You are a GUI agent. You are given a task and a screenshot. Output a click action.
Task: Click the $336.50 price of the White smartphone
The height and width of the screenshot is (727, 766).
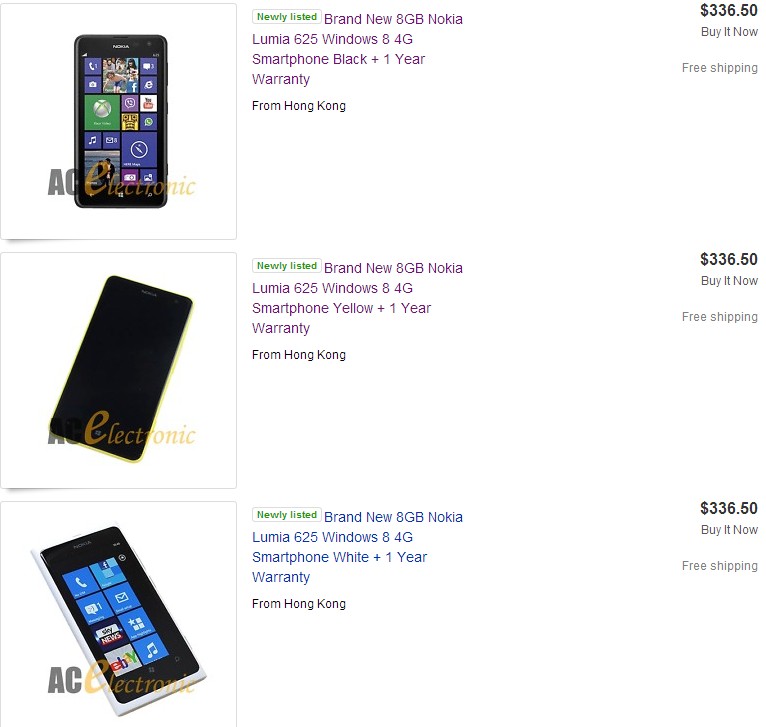(x=728, y=509)
